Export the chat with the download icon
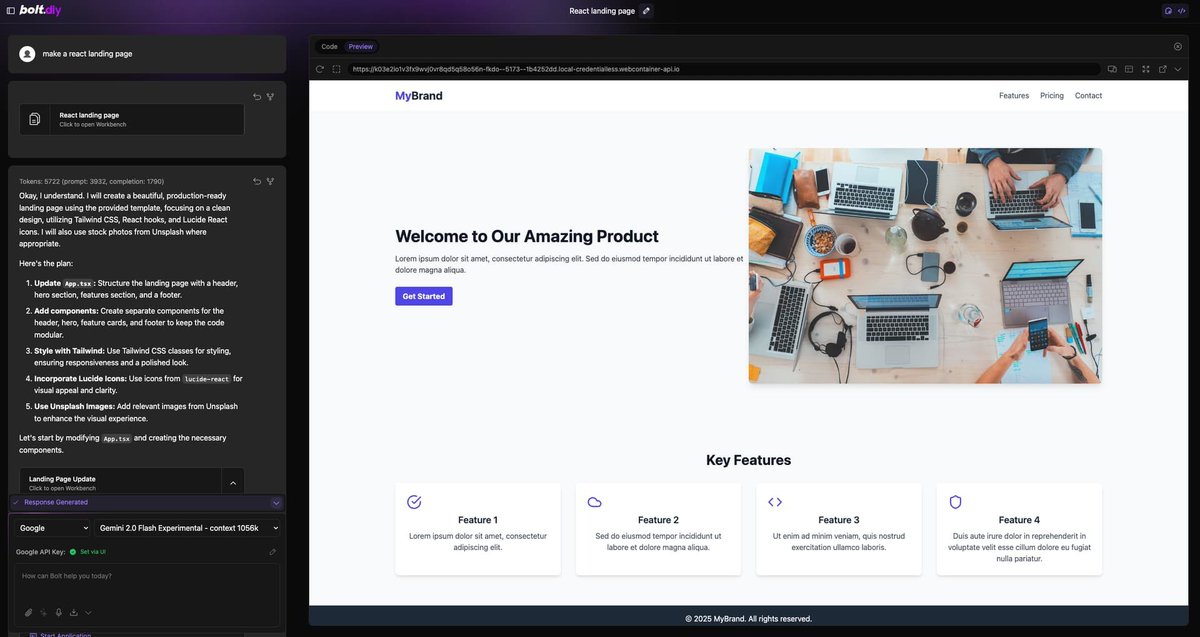Screen dimensions: 1200x637 click(74, 612)
